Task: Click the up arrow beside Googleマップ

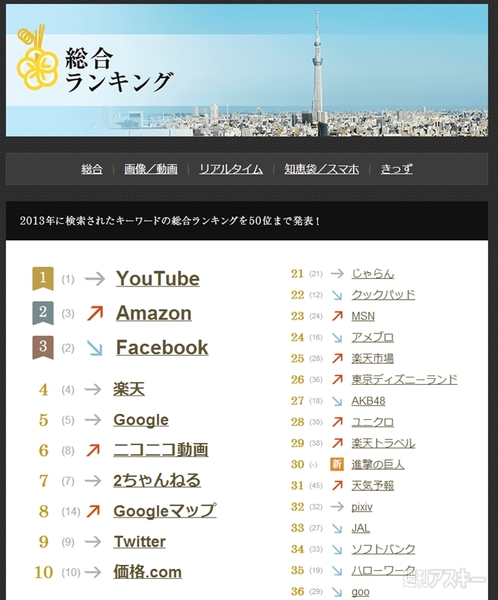Action: pyautogui.click(x=93, y=511)
